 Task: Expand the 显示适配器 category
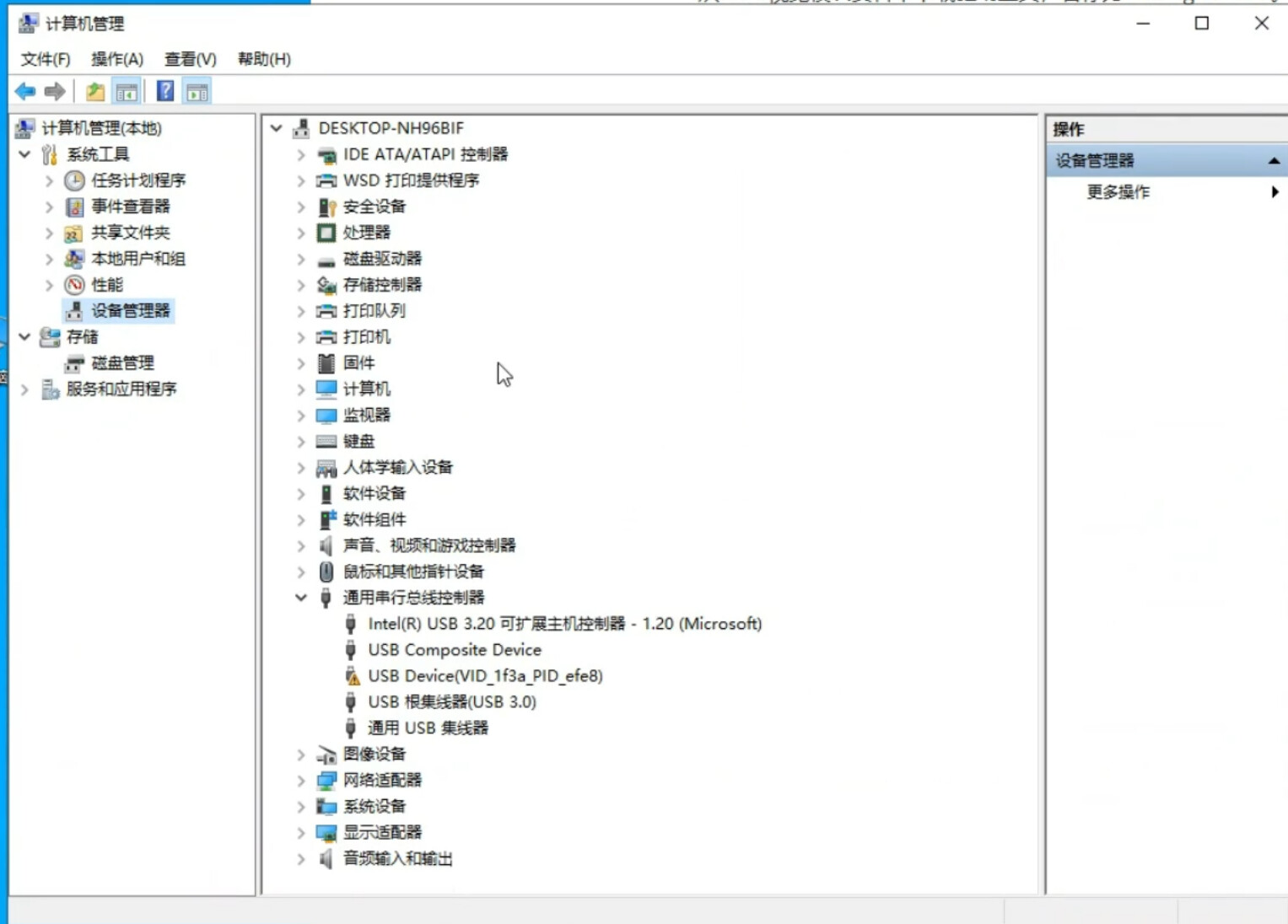tap(301, 833)
